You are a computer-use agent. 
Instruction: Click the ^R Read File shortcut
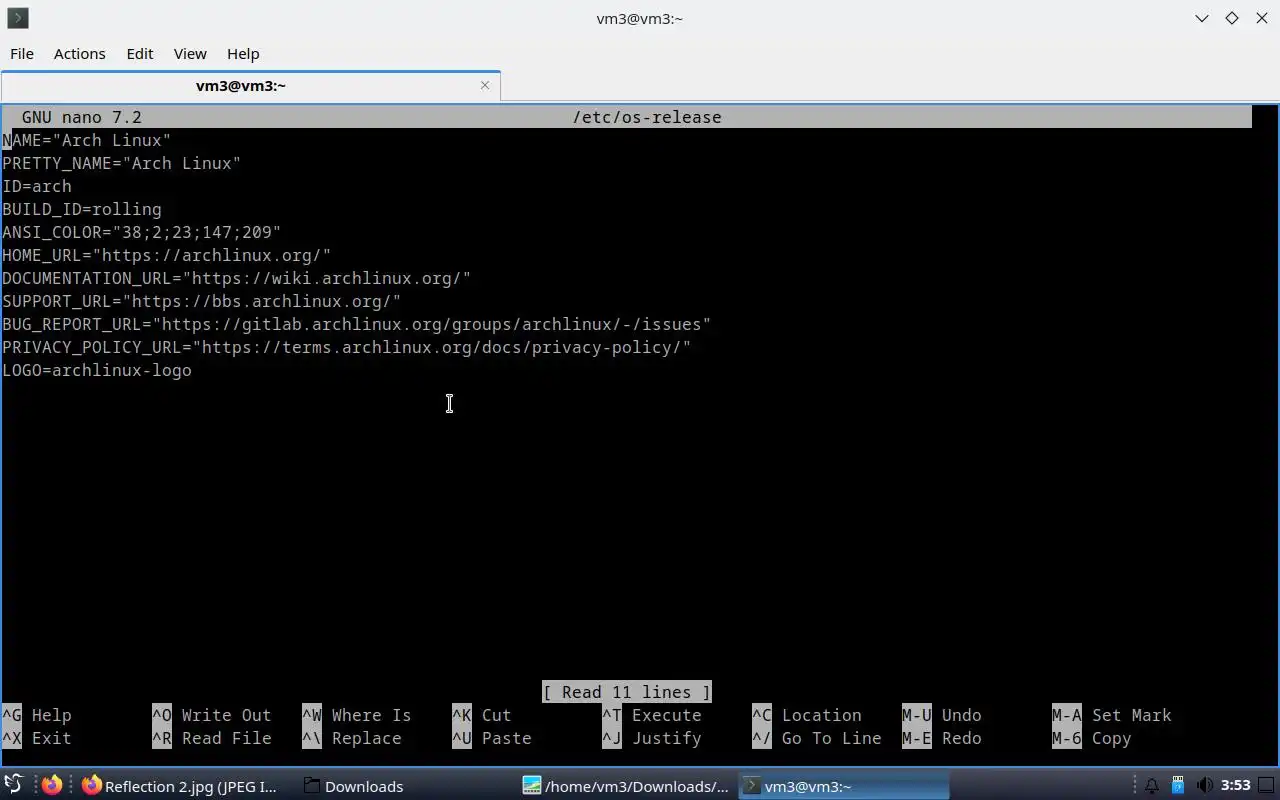point(212,738)
